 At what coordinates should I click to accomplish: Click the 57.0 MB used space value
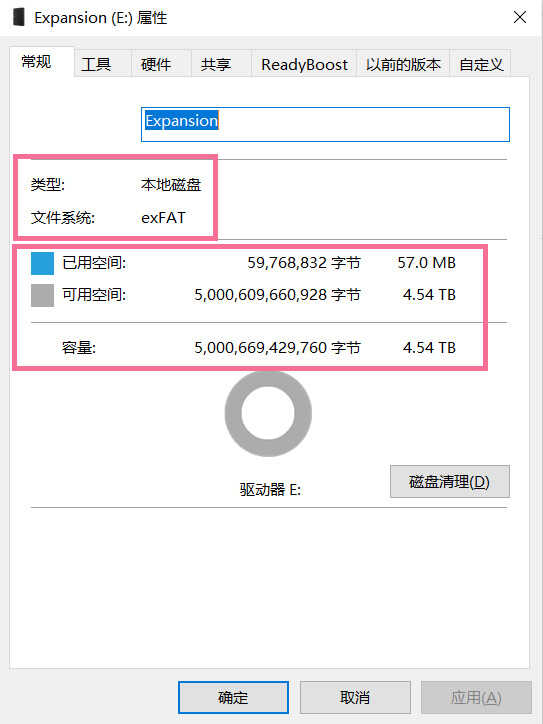(x=427, y=263)
